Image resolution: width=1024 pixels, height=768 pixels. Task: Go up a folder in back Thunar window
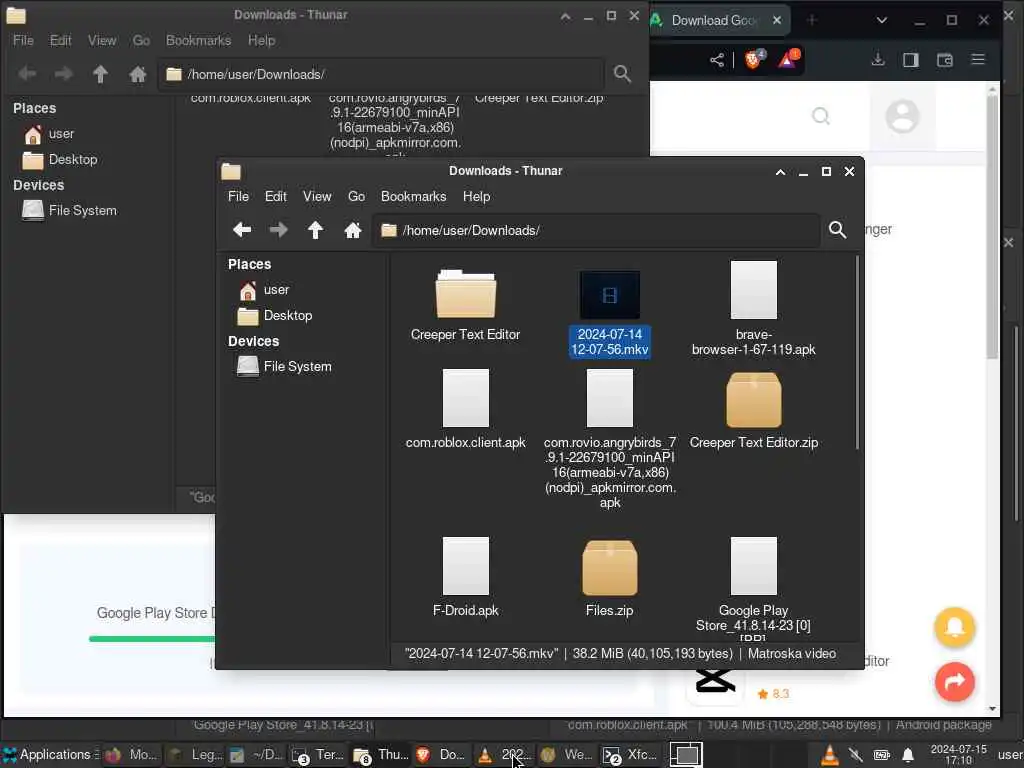pyautogui.click(x=100, y=74)
